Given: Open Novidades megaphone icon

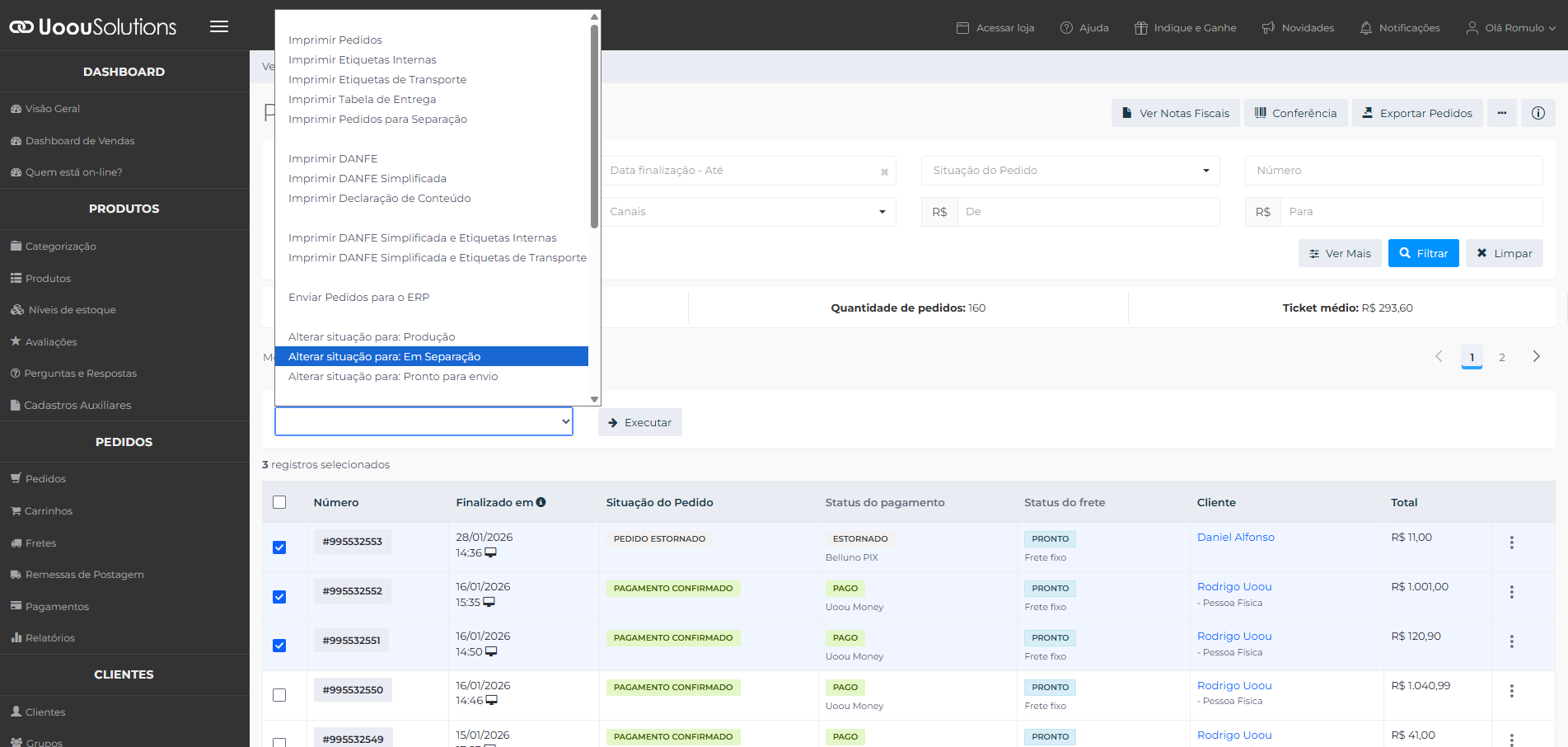Looking at the screenshot, I should tap(1268, 28).
